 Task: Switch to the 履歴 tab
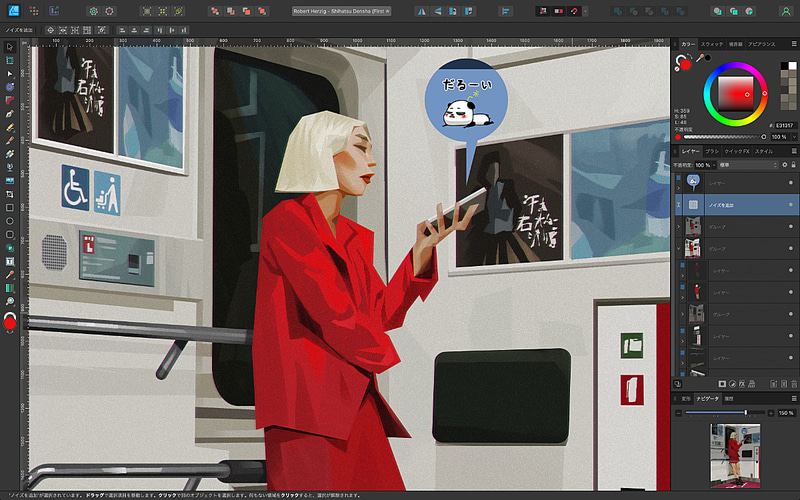coord(729,398)
